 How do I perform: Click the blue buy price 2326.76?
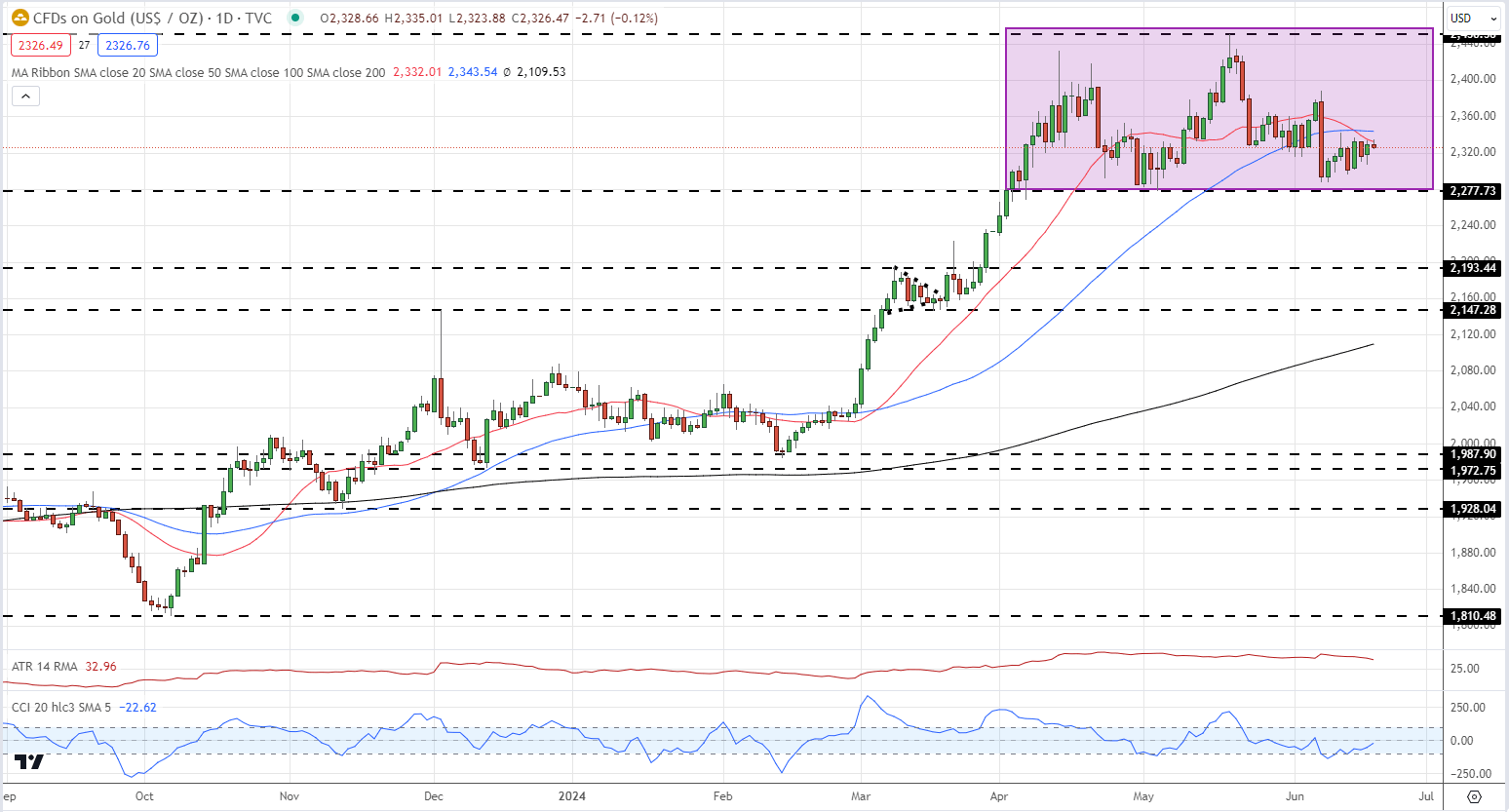pos(128,45)
